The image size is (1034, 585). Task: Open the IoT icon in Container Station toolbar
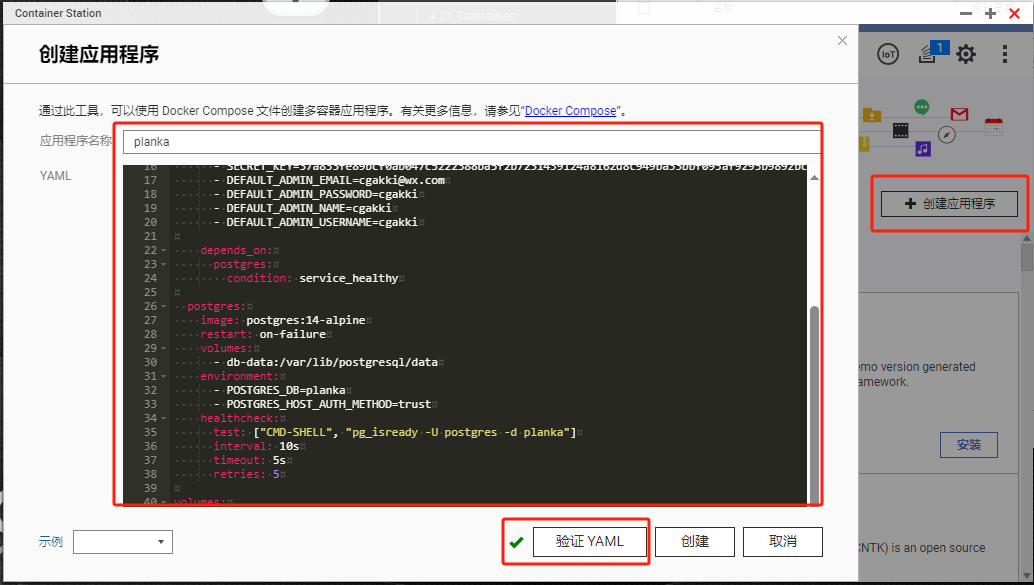click(888, 54)
